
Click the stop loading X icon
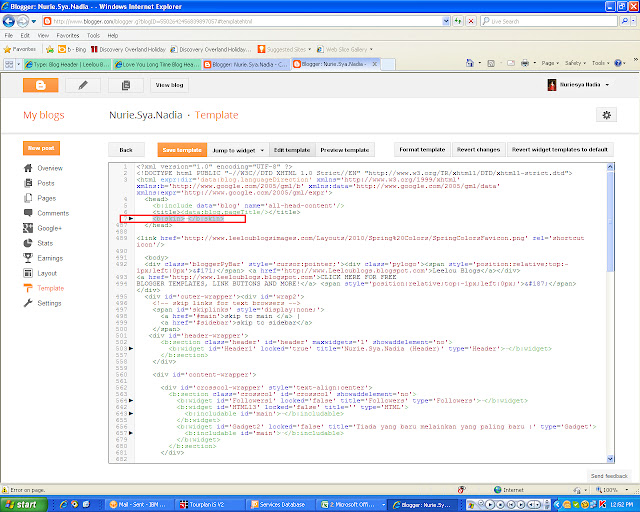pos(471,21)
